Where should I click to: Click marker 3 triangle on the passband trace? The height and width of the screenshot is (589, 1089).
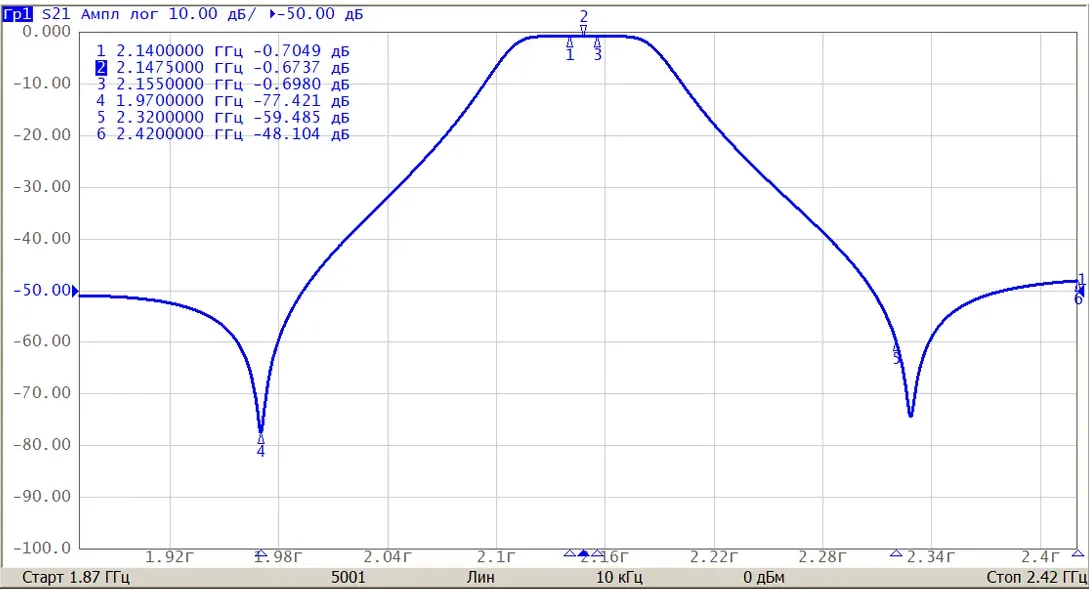(597, 43)
